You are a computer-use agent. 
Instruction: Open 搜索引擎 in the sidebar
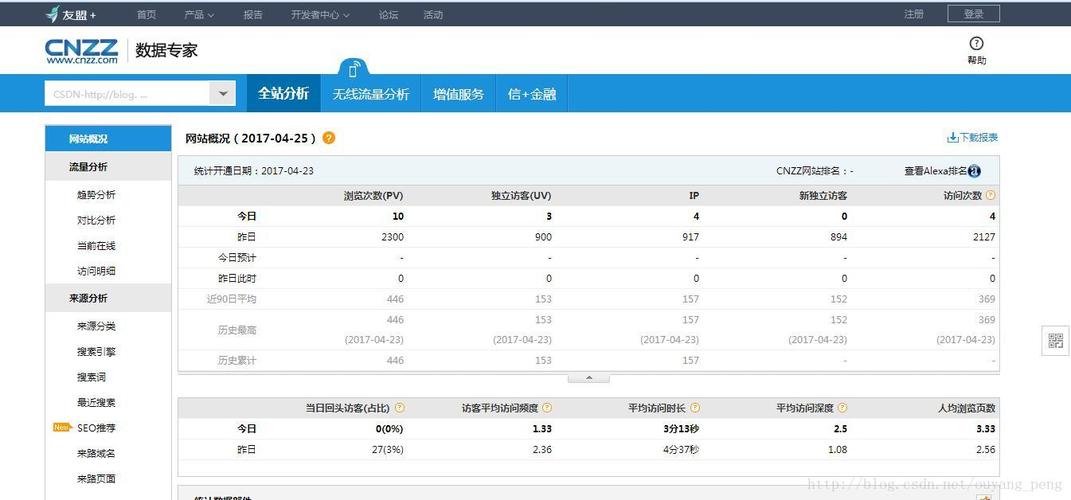pyautogui.click(x=96, y=352)
